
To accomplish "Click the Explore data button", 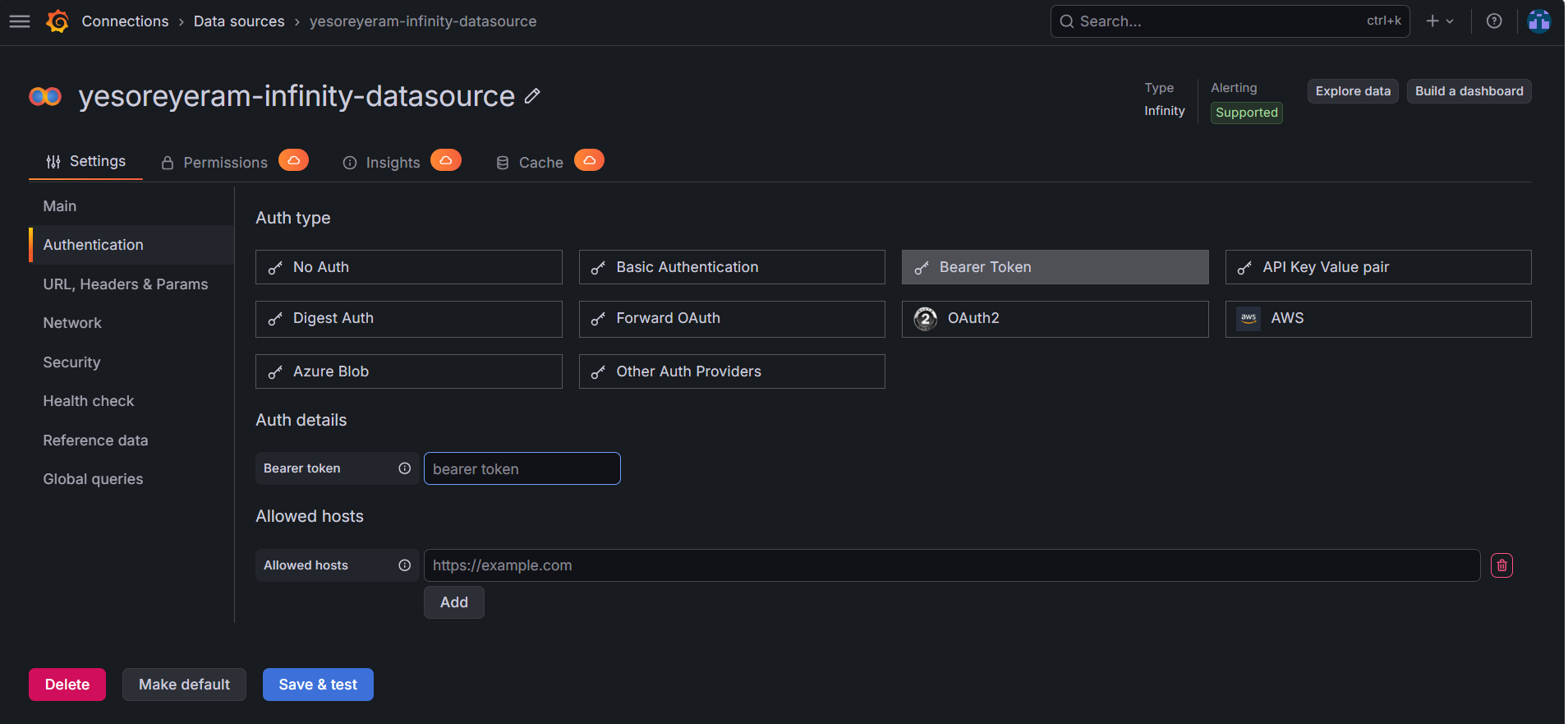I will [x=1353, y=91].
